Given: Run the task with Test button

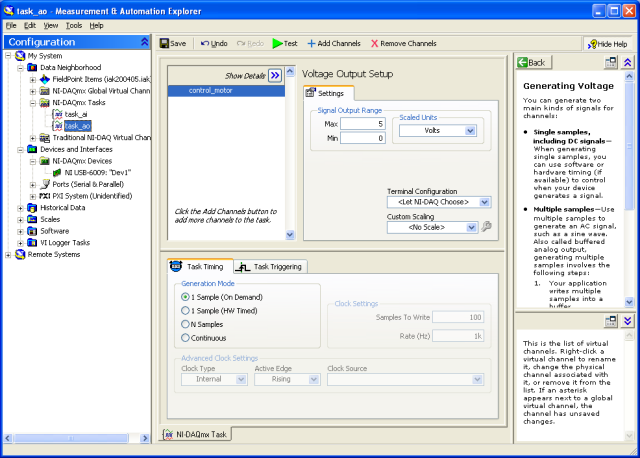Looking at the screenshot, I should (x=285, y=43).
